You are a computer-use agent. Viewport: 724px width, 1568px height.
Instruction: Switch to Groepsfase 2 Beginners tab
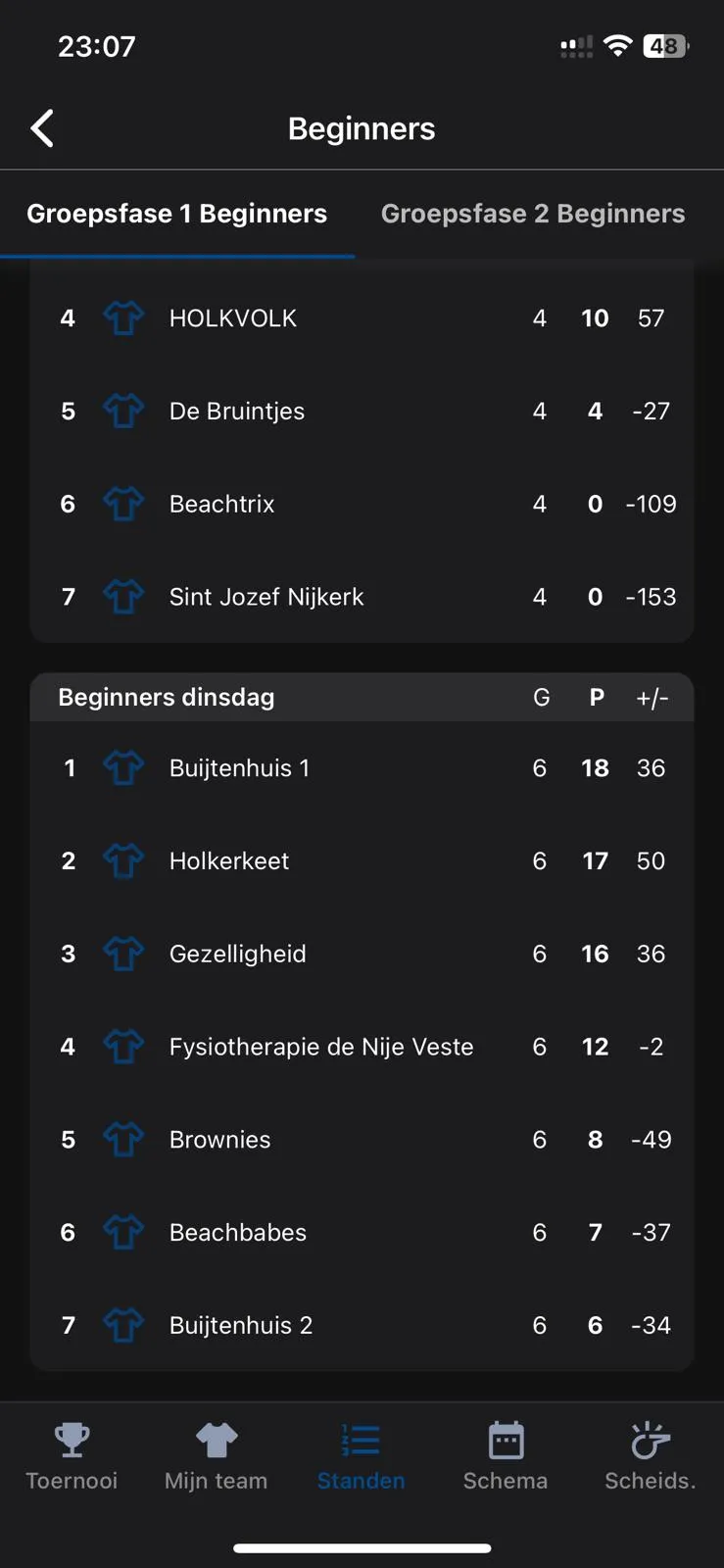click(533, 214)
